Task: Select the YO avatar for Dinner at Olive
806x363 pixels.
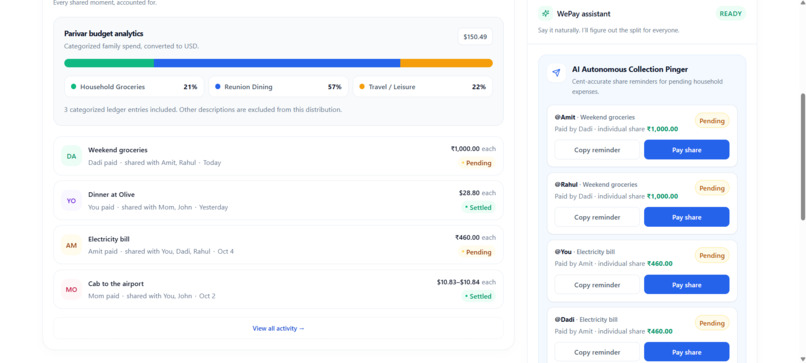Action: point(71,201)
